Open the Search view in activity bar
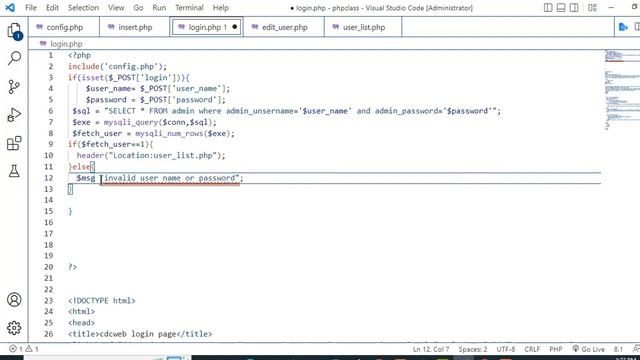The image size is (640, 360). 14,58
